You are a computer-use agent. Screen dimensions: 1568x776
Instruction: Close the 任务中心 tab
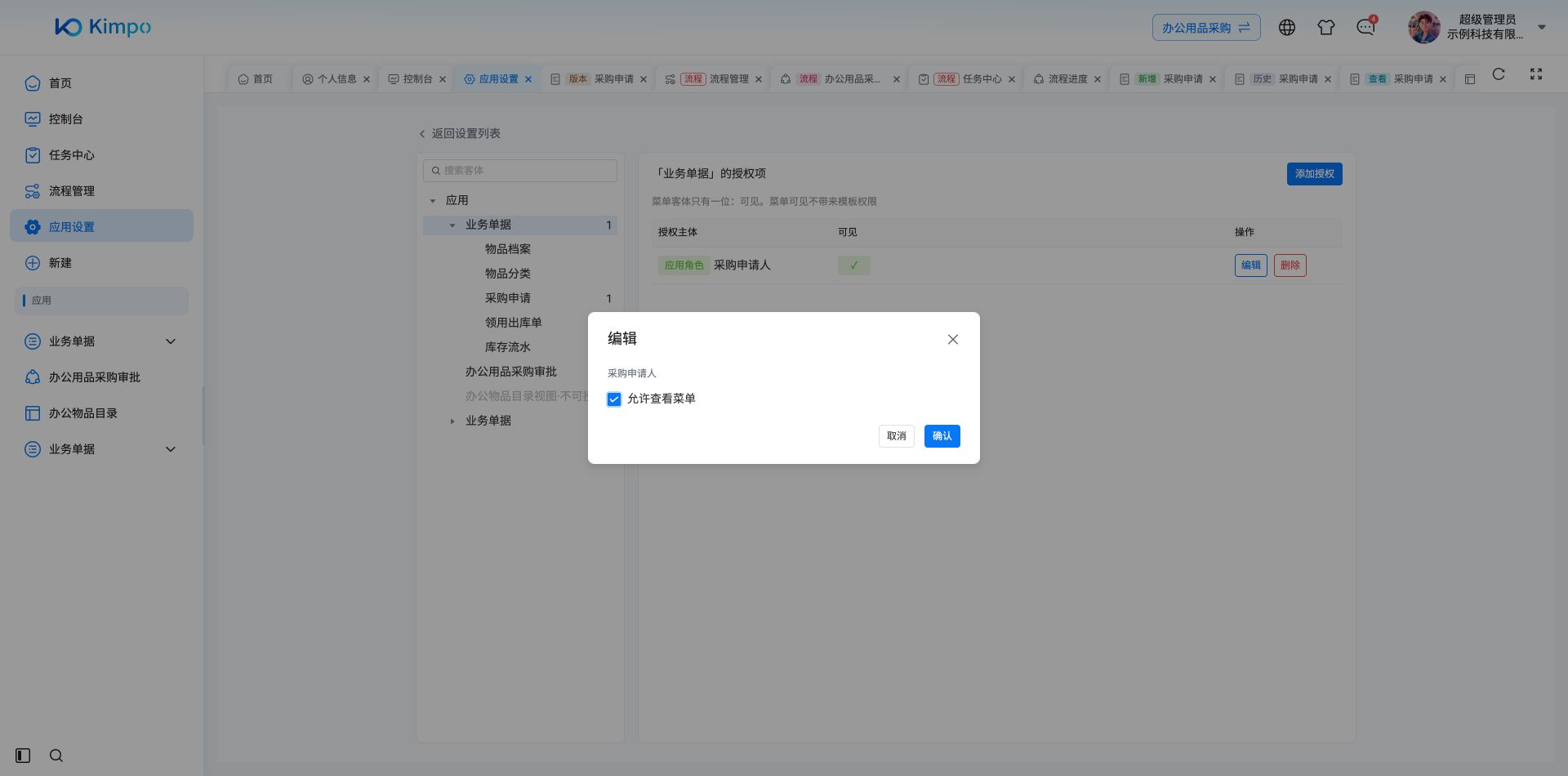click(1012, 79)
